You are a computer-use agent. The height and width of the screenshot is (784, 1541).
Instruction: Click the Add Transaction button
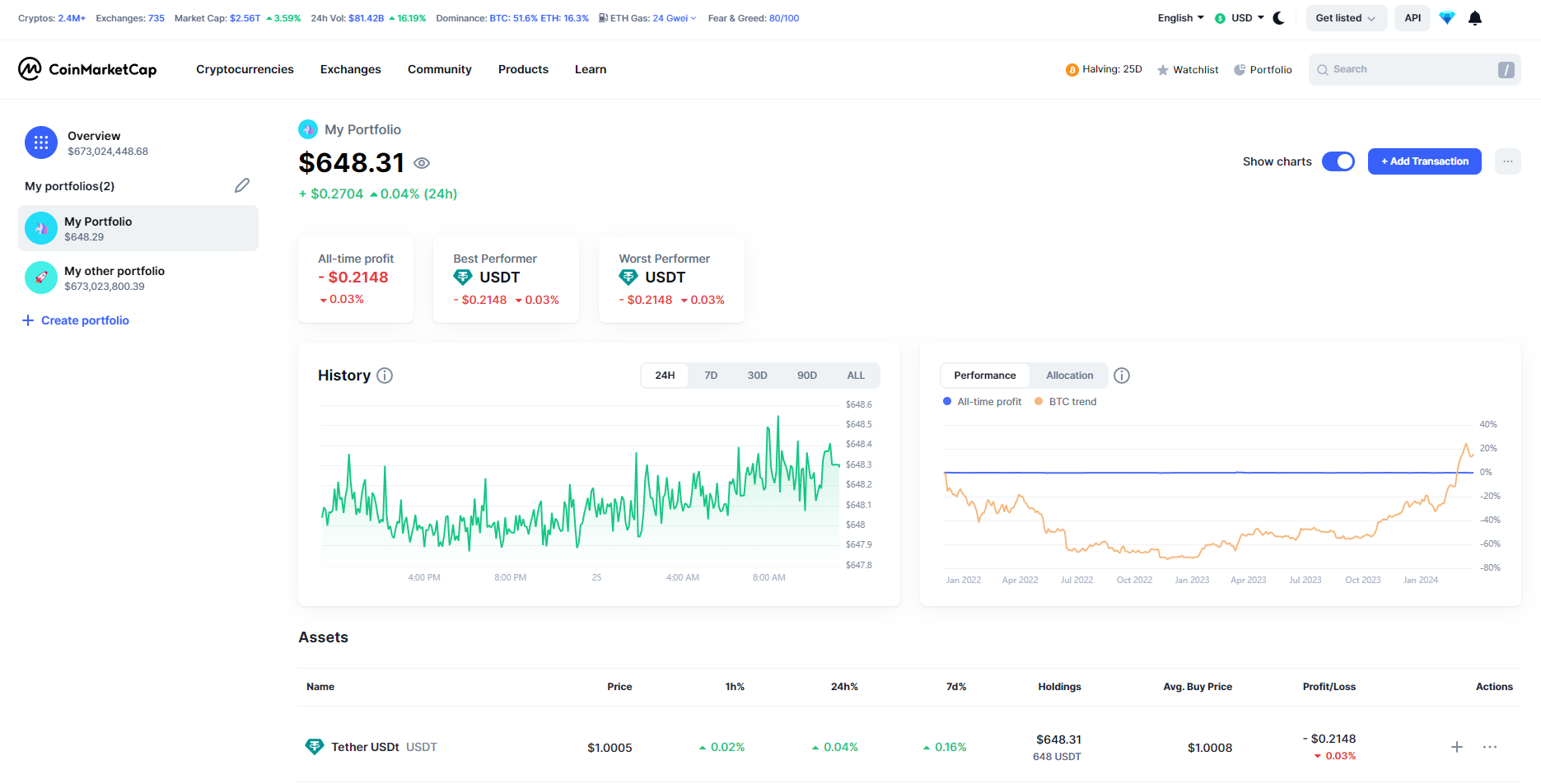1424,161
